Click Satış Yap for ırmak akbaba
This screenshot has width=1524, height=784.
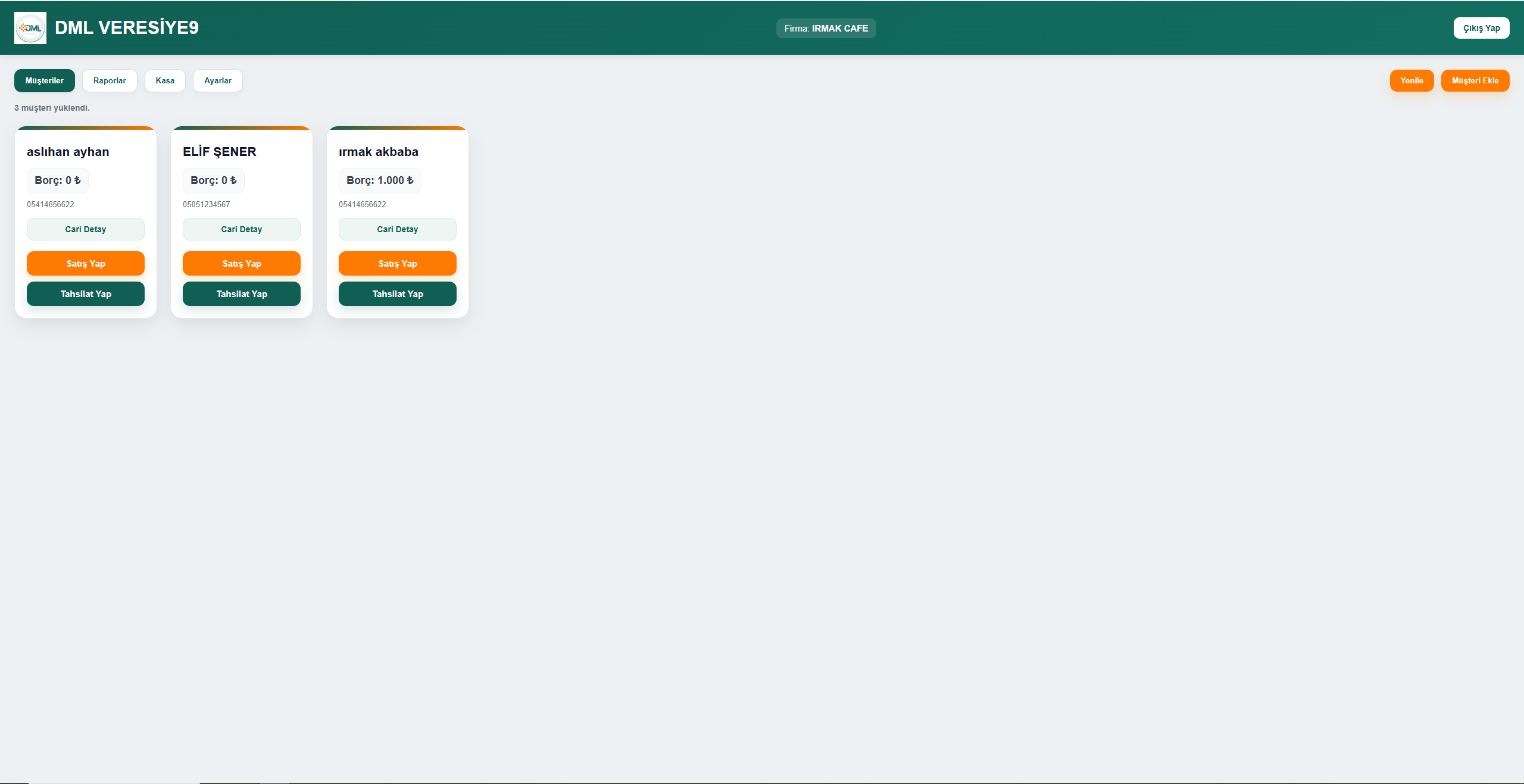pos(398,263)
